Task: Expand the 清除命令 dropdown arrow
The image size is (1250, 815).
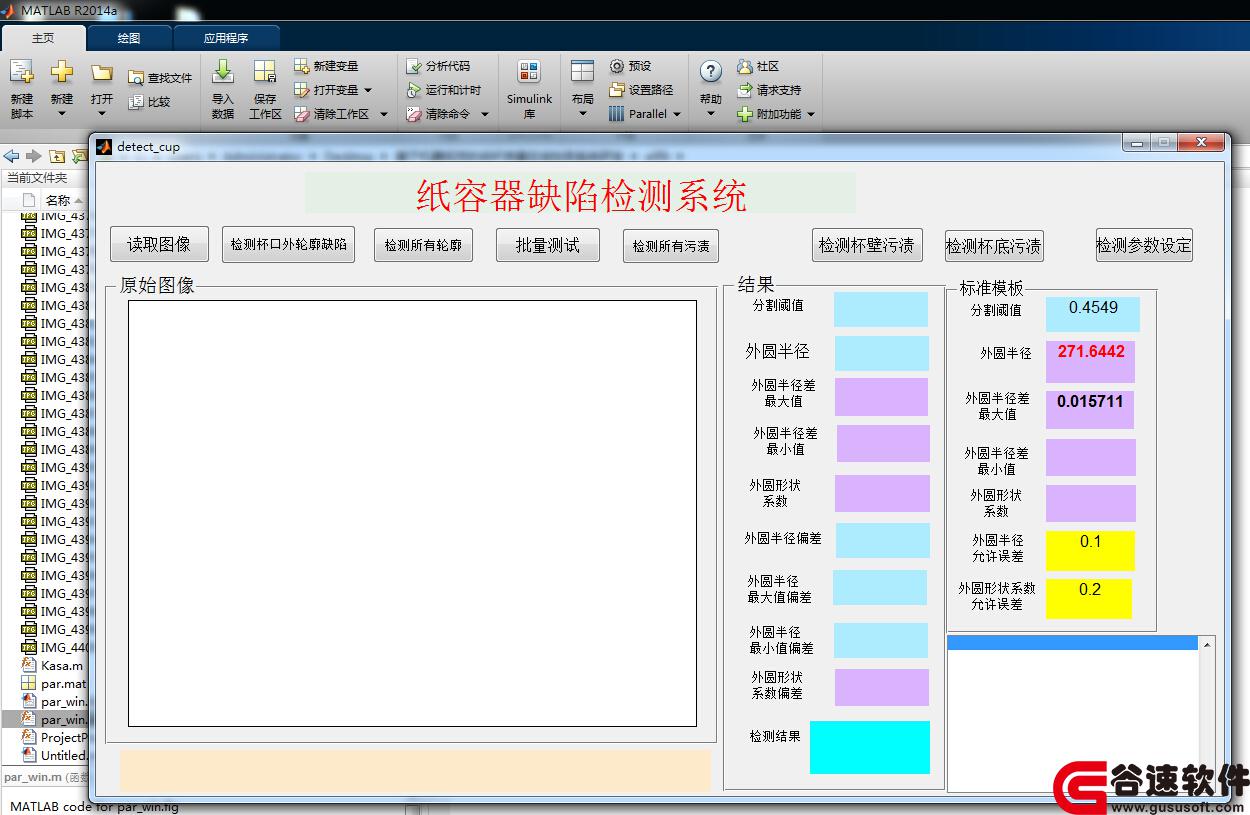Action: (x=485, y=114)
